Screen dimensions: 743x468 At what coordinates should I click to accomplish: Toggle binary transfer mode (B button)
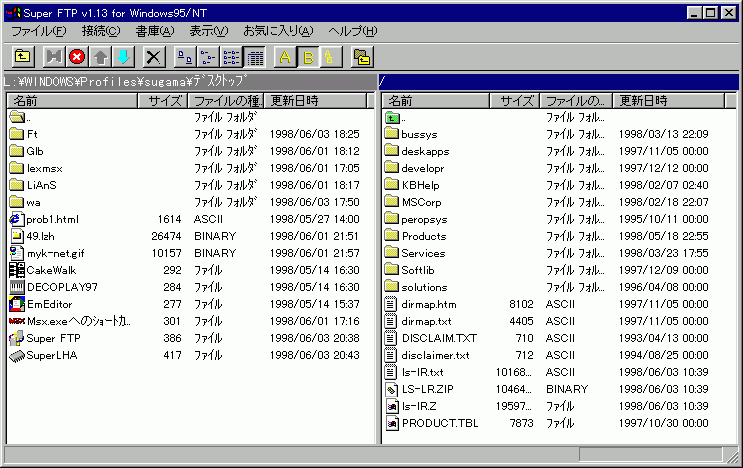pos(308,57)
